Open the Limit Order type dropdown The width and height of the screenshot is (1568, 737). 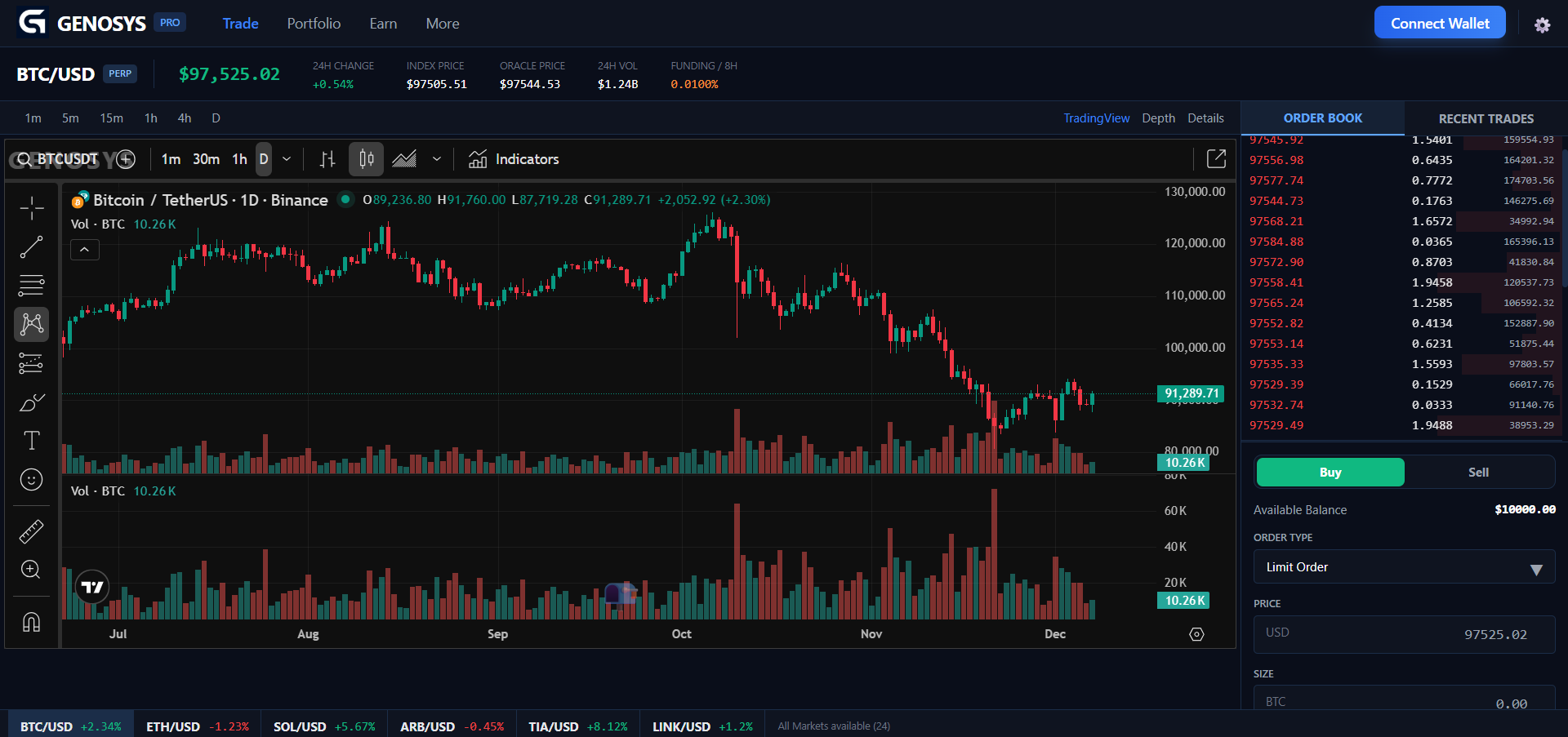click(1403, 566)
